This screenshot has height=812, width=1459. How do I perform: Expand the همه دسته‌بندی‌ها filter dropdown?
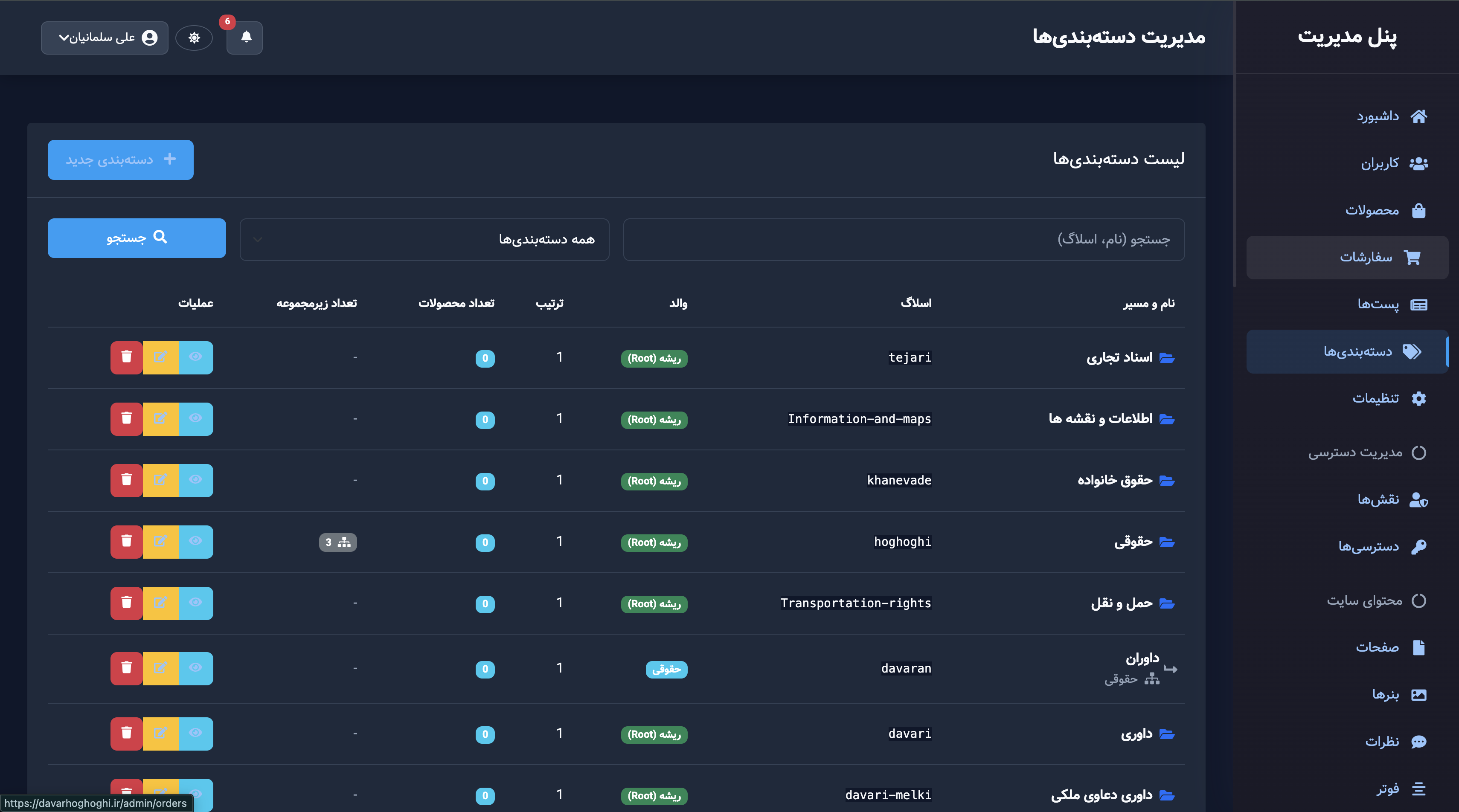pyautogui.click(x=424, y=240)
